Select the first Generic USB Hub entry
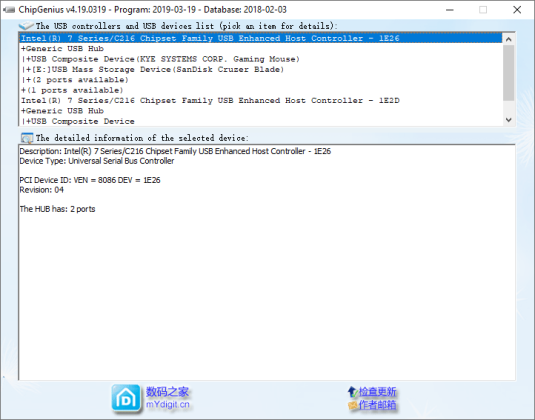Image resolution: width=535 pixels, height=420 pixels. [62, 48]
